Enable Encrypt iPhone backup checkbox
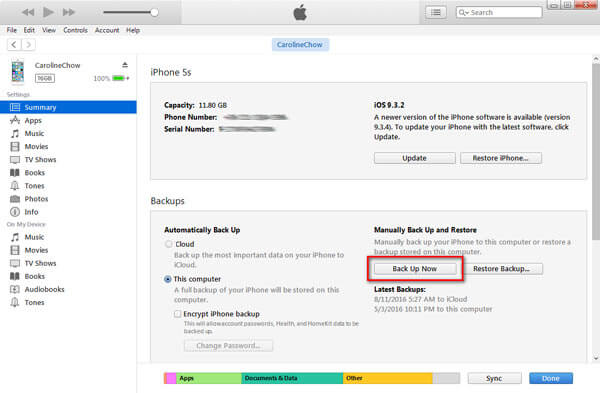The image size is (600, 393). tap(177, 314)
